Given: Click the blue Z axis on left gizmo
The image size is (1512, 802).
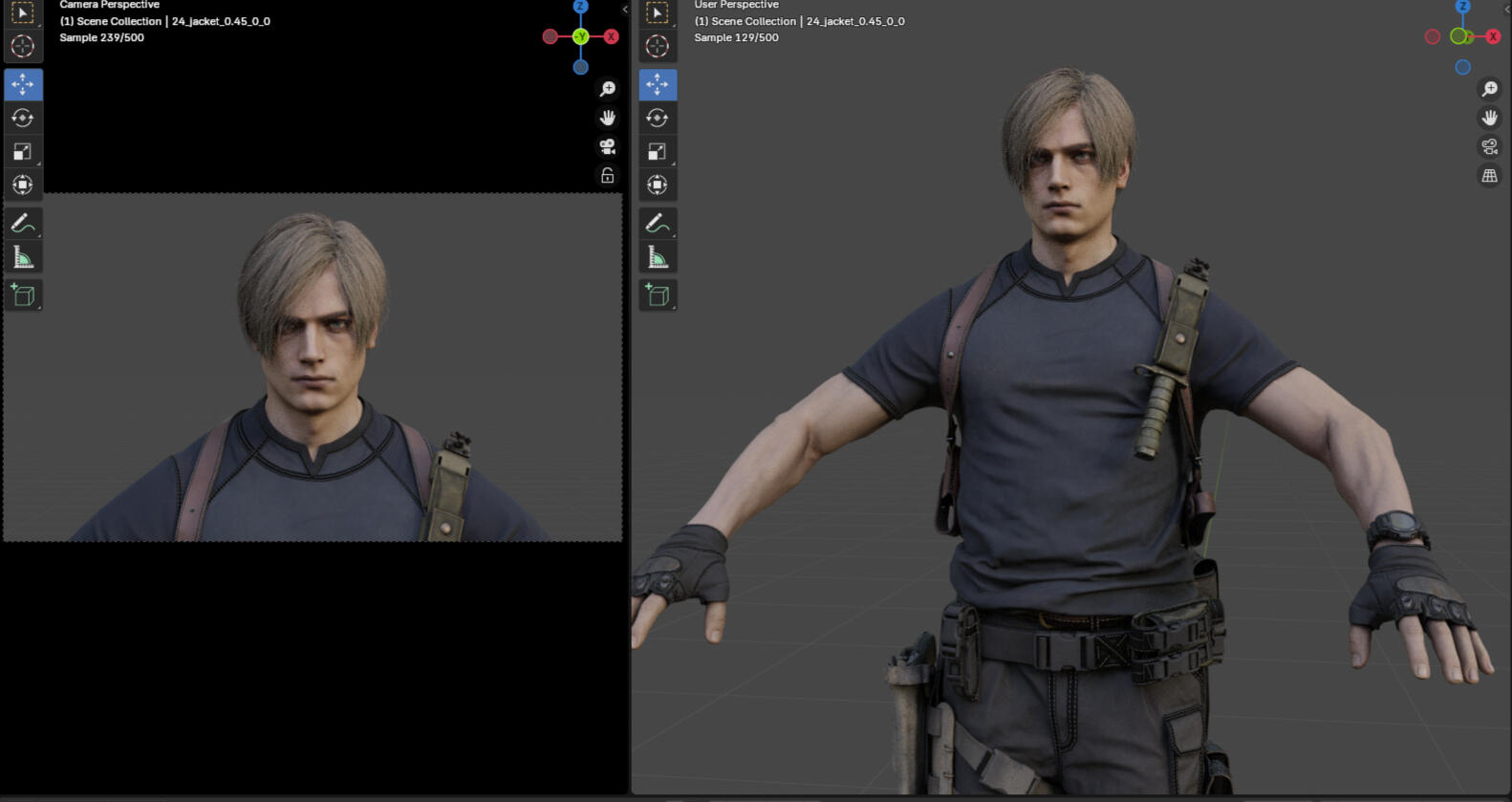Looking at the screenshot, I should pyautogui.click(x=580, y=7).
